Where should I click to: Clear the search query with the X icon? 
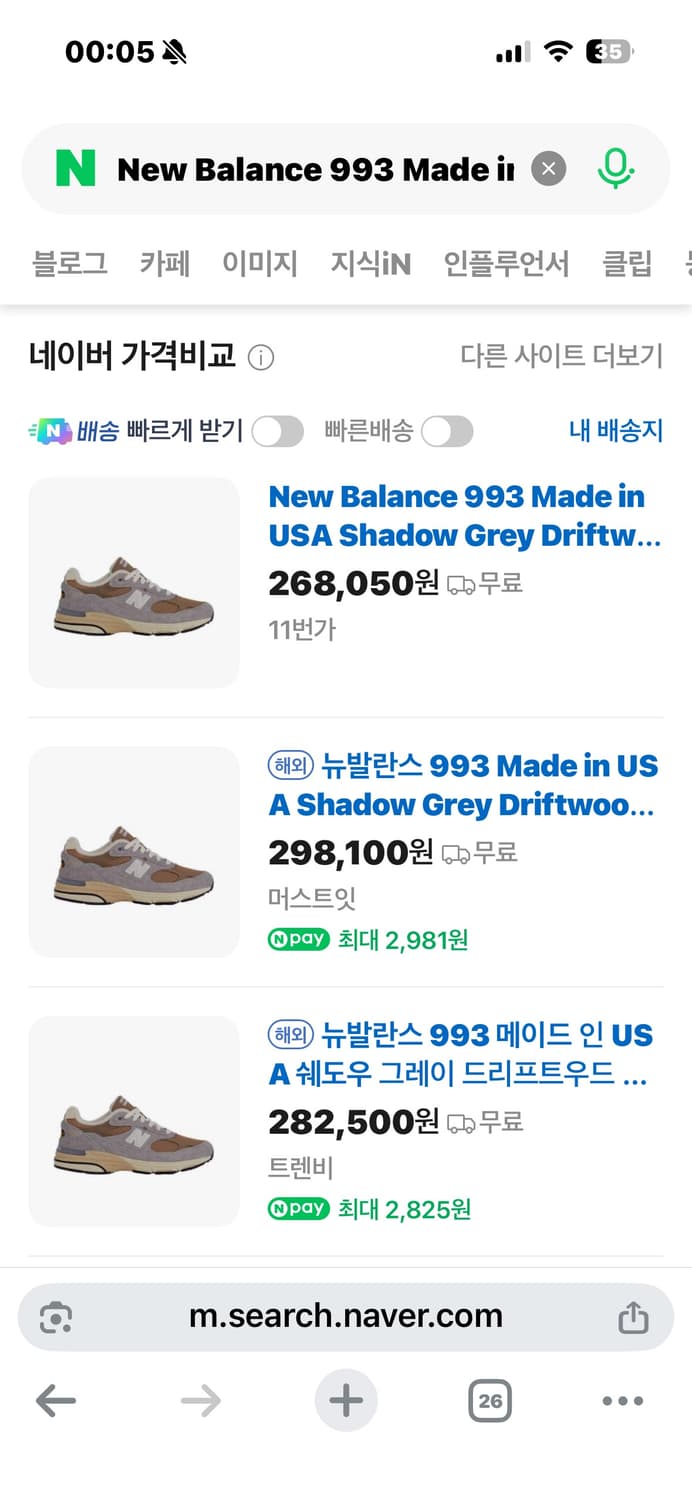click(548, 168)
